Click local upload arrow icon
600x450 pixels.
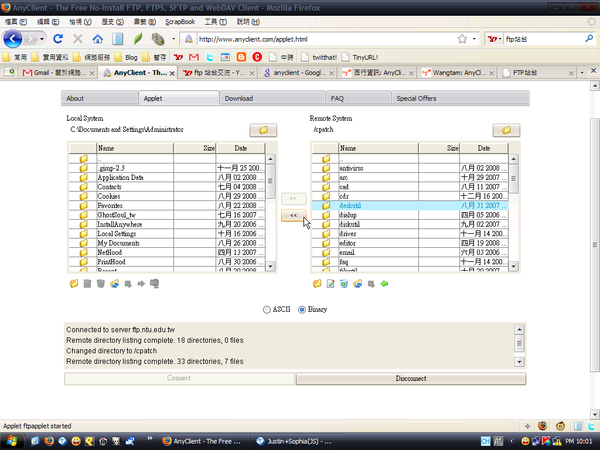pos(141,284)
